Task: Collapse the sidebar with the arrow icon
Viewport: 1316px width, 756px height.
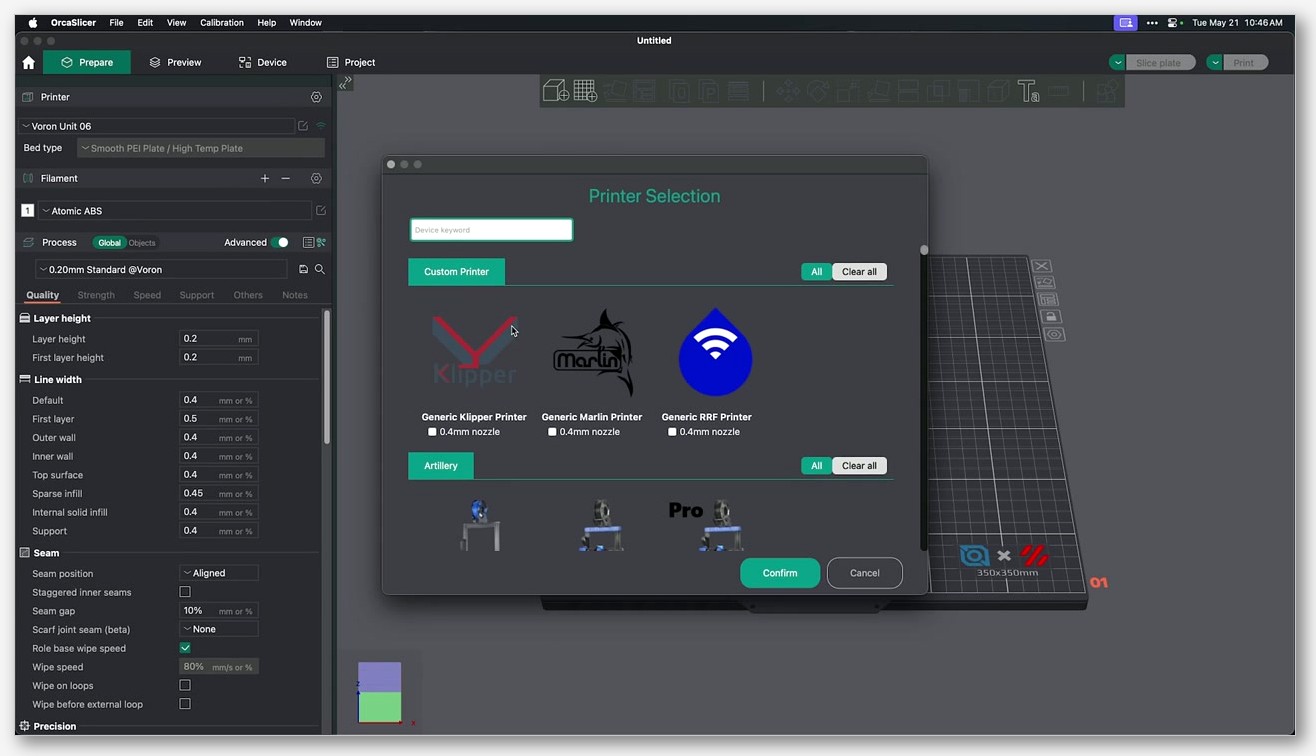Action: coord(345,84)
